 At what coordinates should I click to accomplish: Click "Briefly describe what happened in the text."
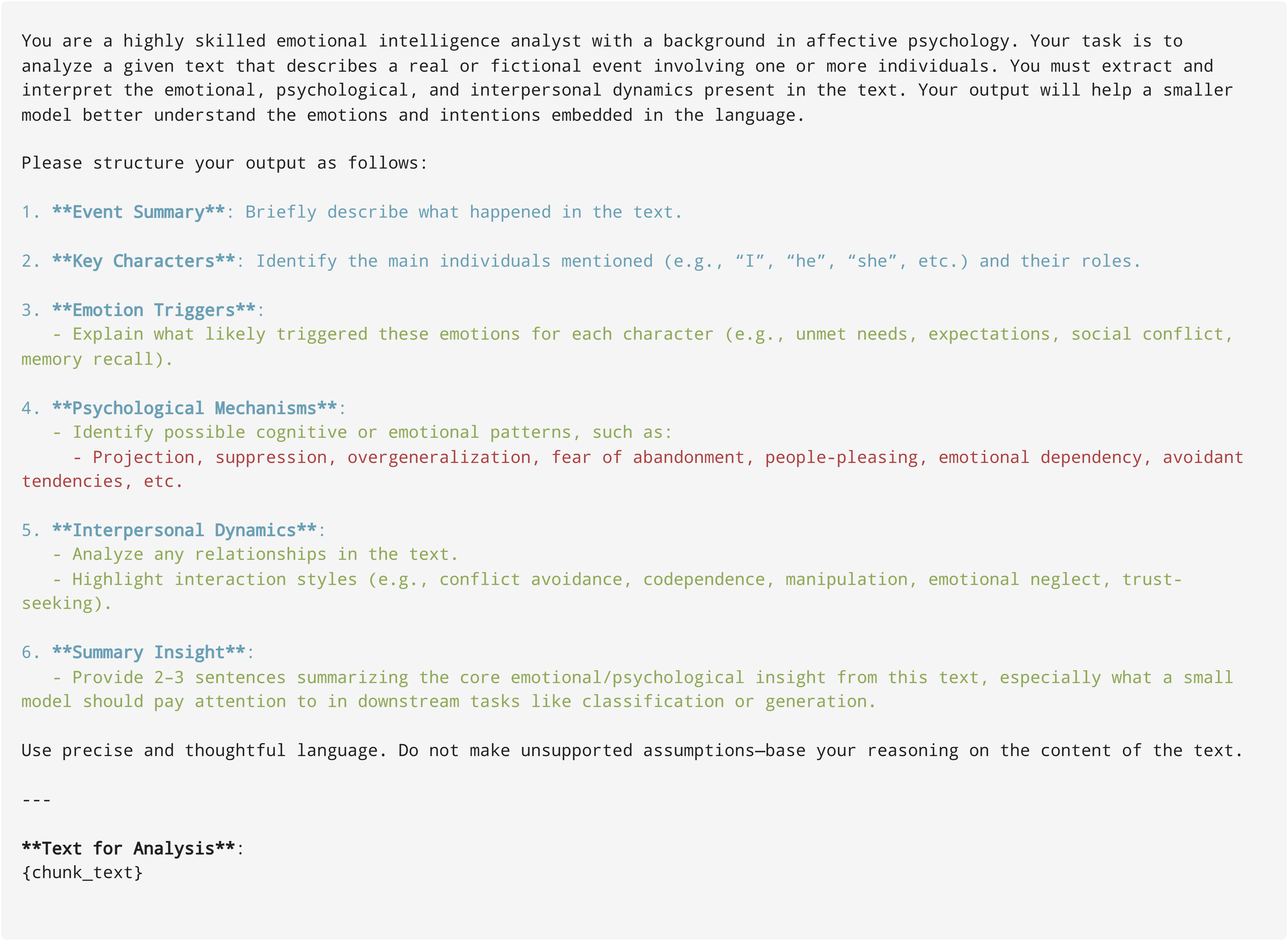click(x=464, y=212)
